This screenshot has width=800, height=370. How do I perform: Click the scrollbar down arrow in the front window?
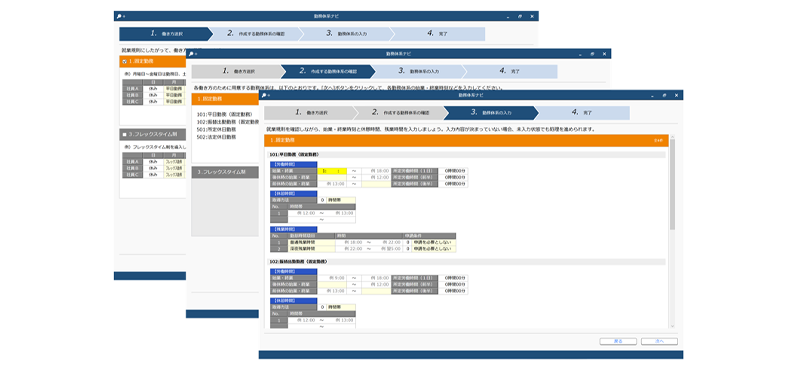click(672, 326)
